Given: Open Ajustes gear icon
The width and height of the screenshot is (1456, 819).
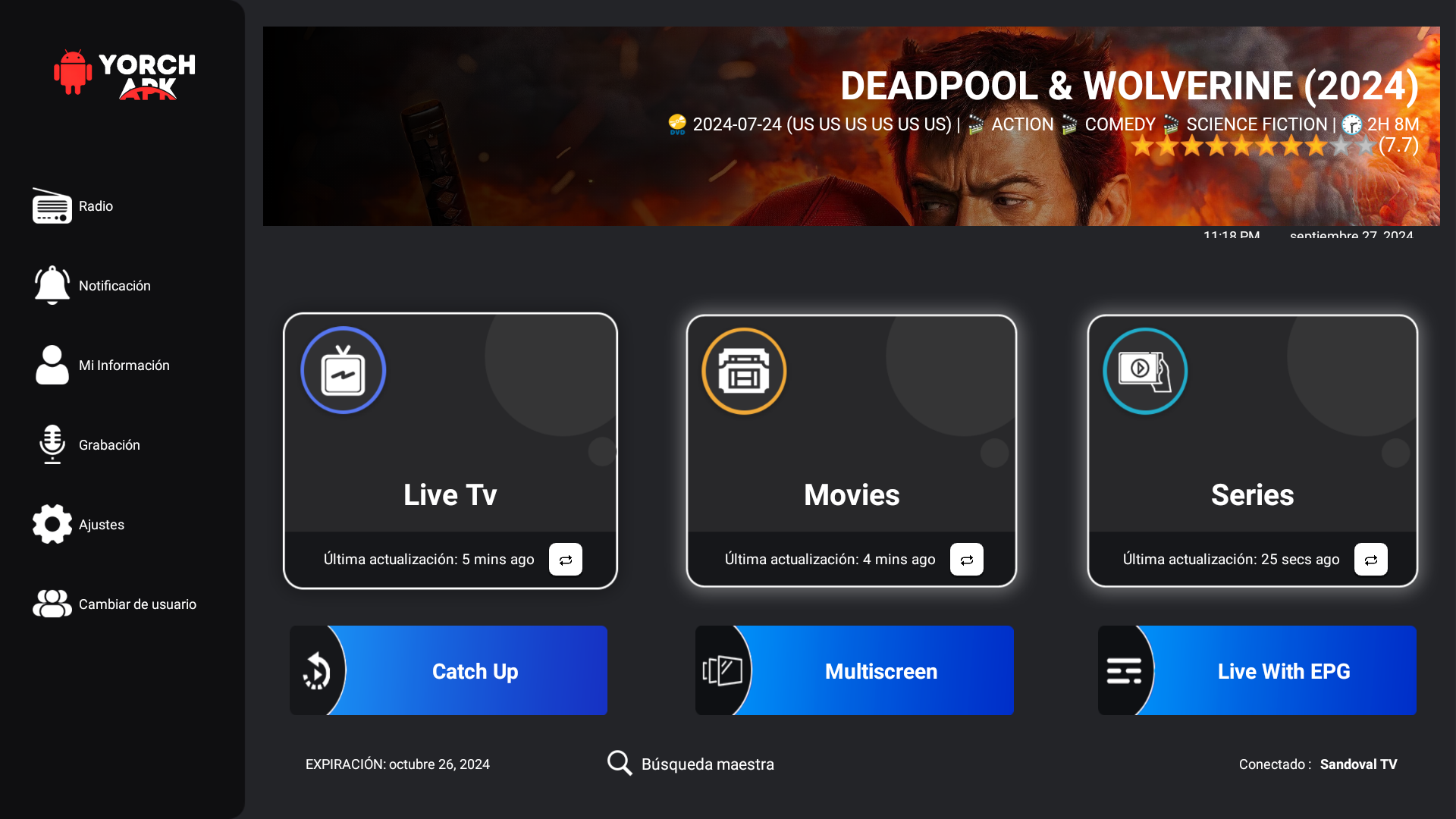Looking at the screenshot, I should coord(52,524).
